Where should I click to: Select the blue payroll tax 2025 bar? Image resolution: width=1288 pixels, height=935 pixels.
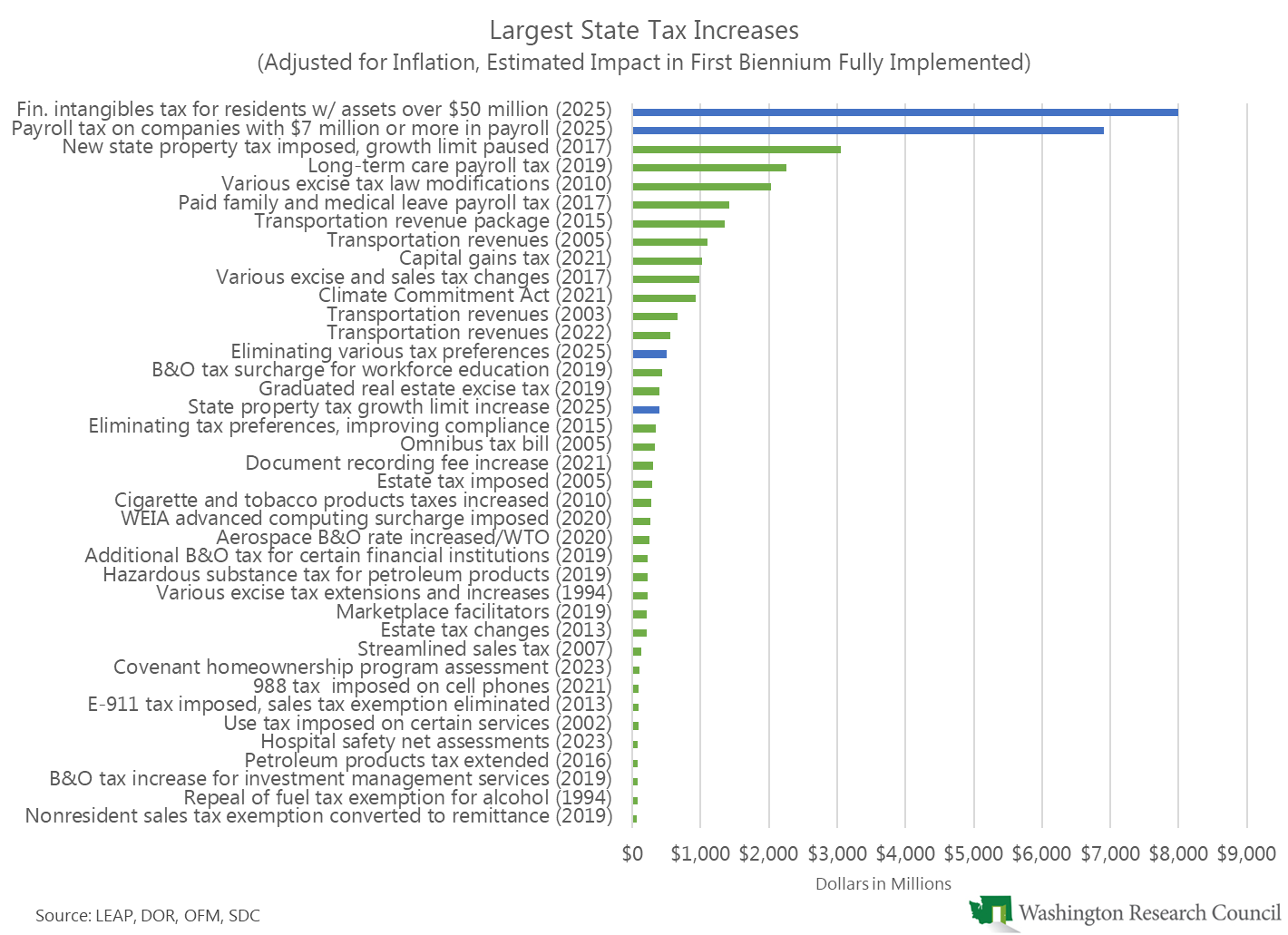[867, 130]
